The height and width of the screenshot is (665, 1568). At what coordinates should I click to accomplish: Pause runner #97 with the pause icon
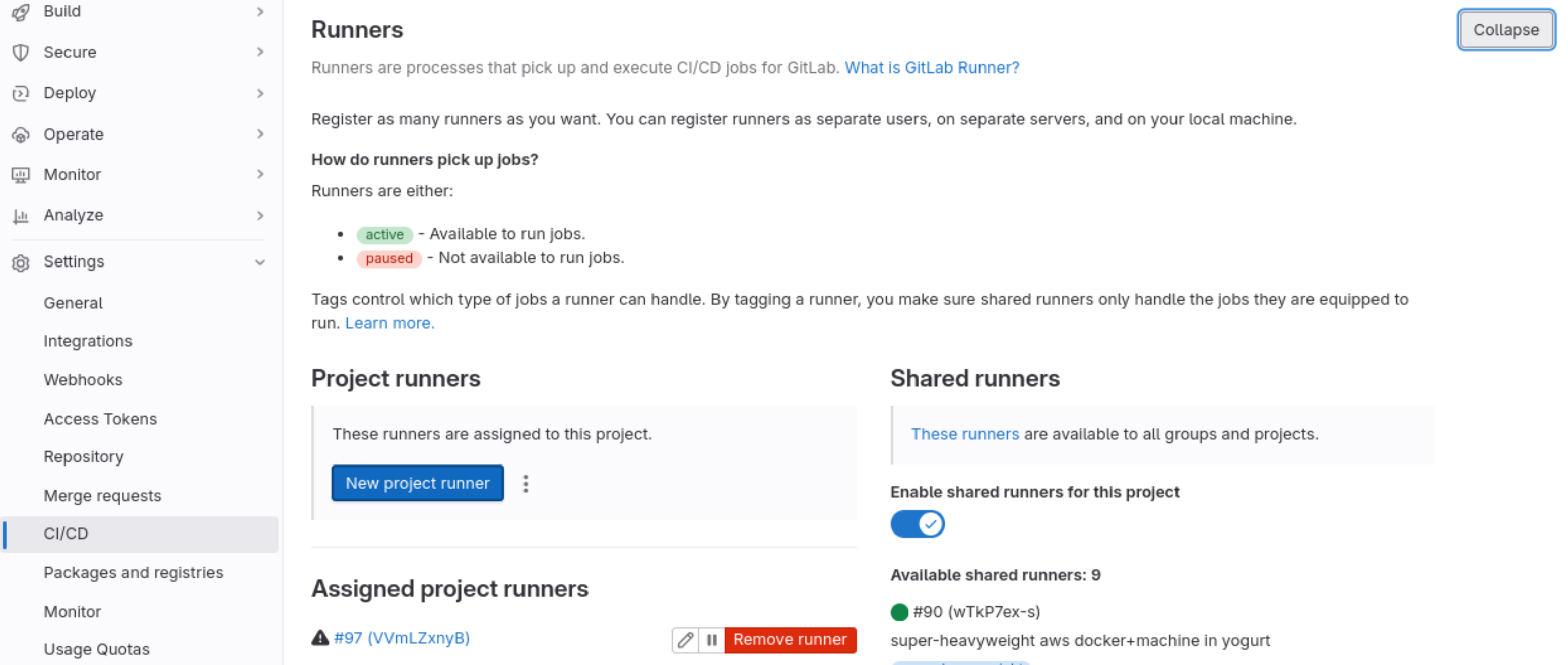711,639
